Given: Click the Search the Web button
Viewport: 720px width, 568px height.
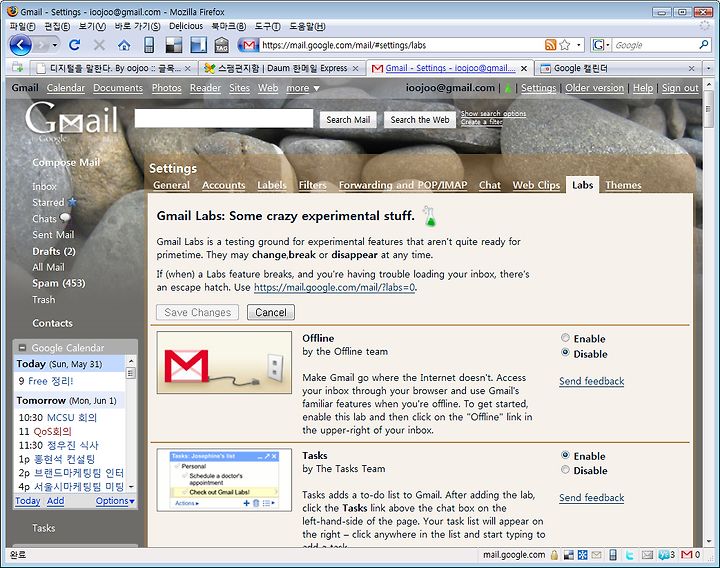Looking at the screenshot, I should click(420, 119).
